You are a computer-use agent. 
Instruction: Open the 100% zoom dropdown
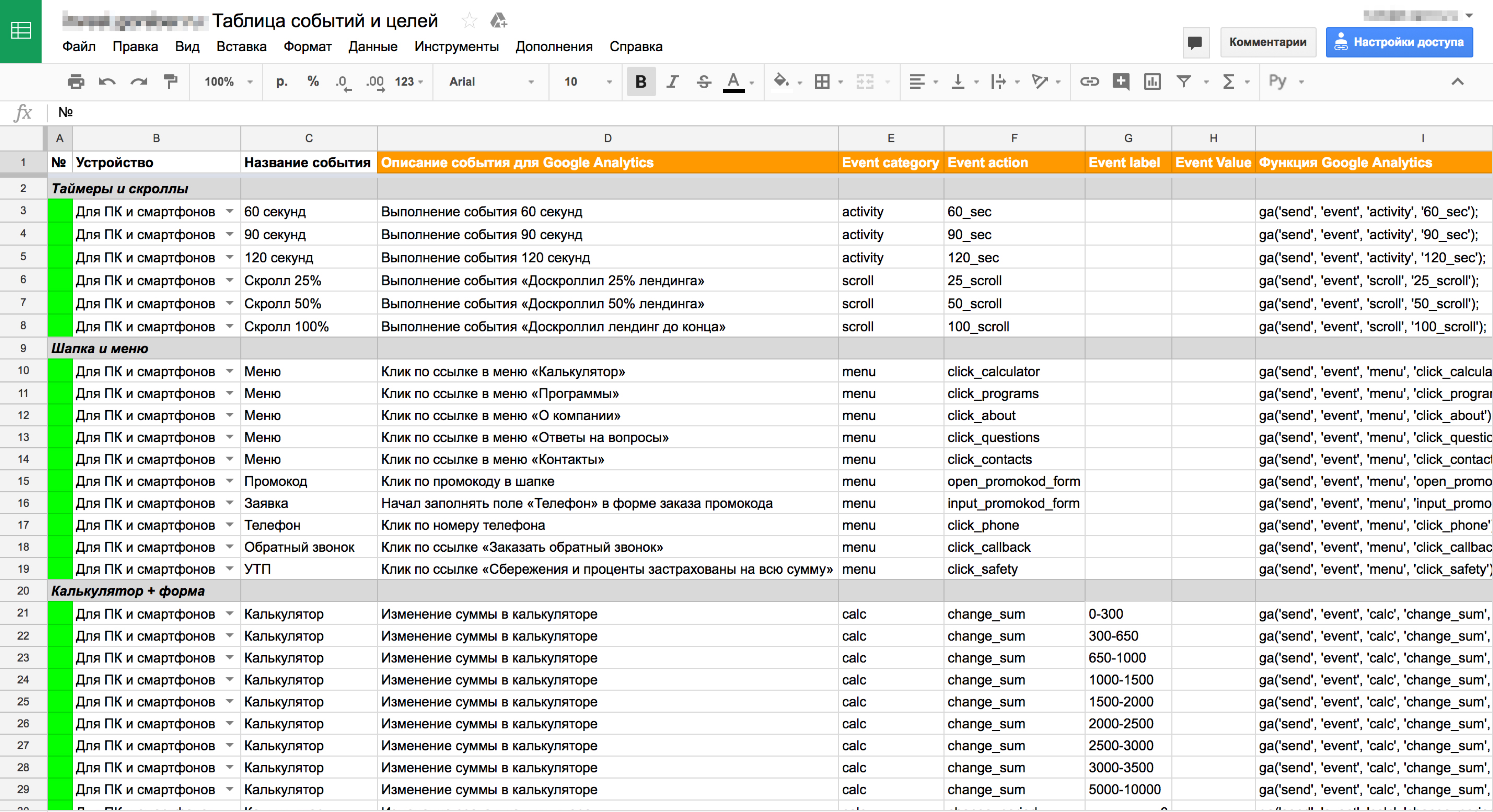228,82
